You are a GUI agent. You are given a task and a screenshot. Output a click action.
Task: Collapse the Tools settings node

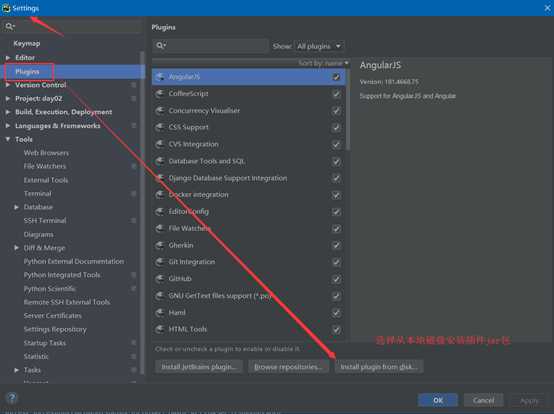coord(8,139)
